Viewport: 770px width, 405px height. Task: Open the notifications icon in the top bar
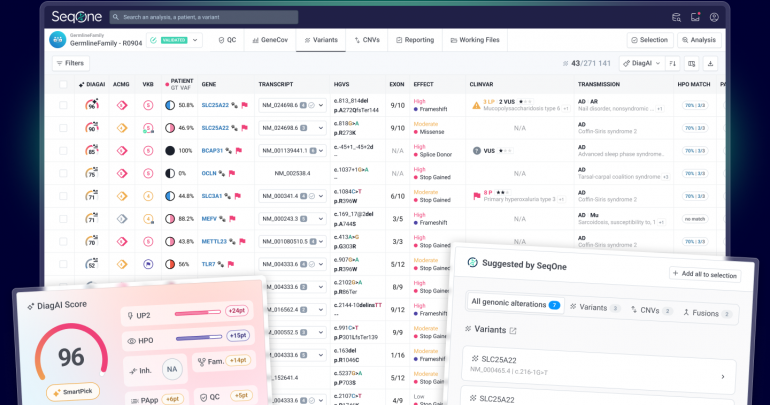[x=695, y=17]
